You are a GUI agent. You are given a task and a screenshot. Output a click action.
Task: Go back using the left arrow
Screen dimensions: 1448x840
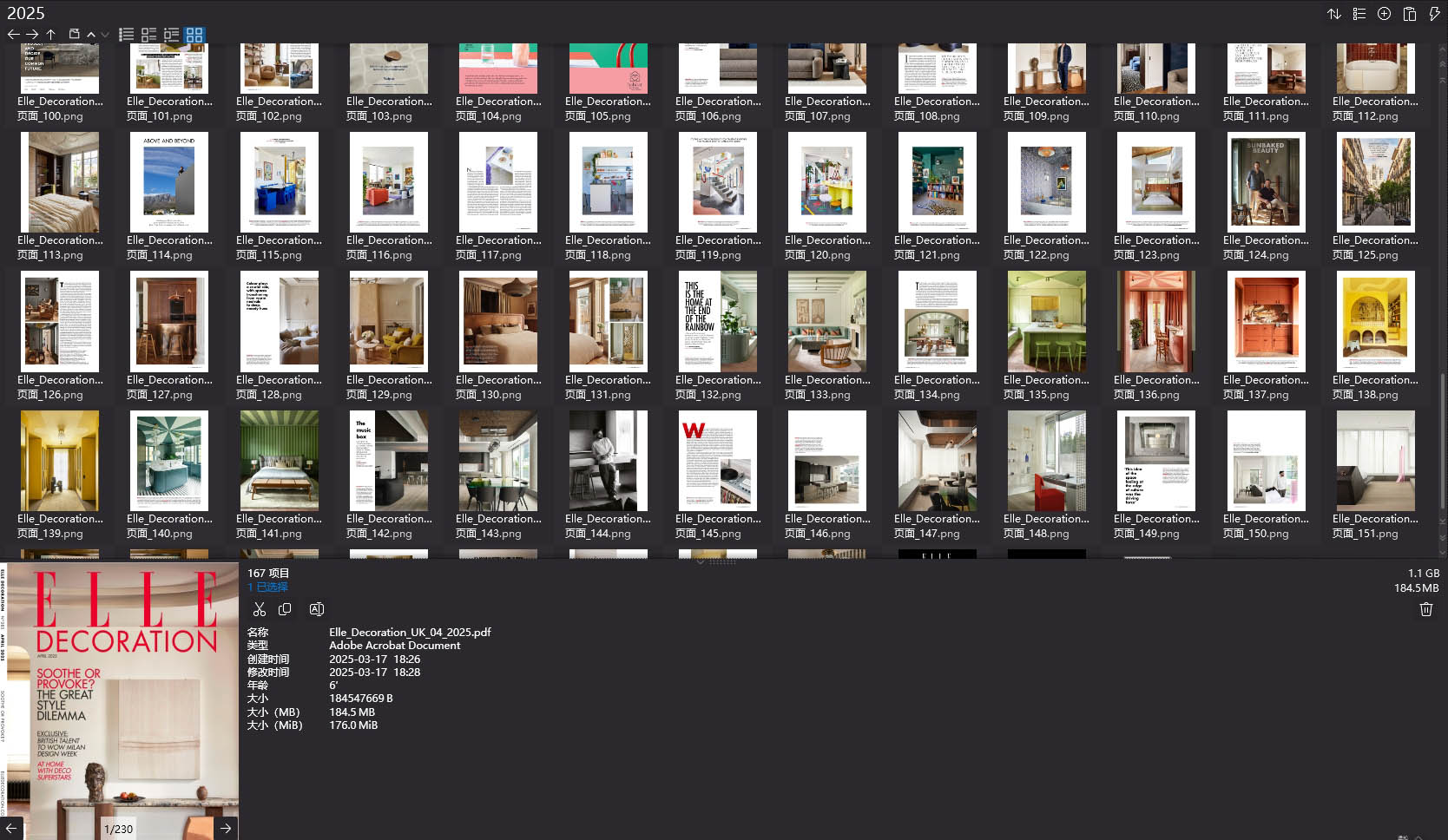[14, 35]
